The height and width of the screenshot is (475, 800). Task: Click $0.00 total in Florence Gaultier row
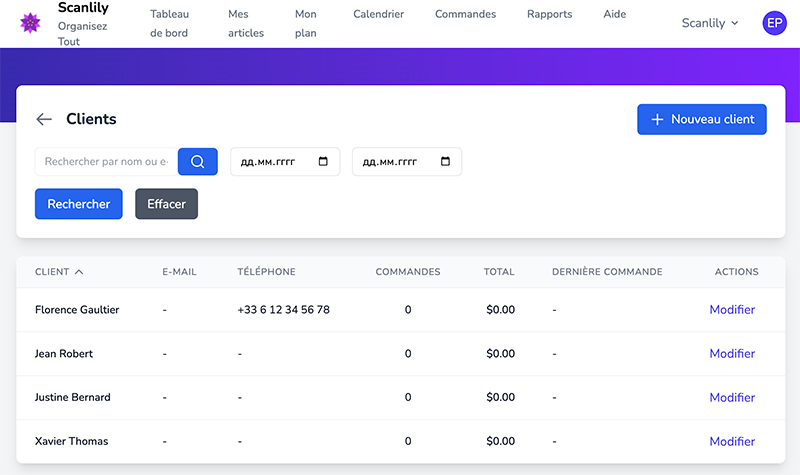[x=501, y=310]
